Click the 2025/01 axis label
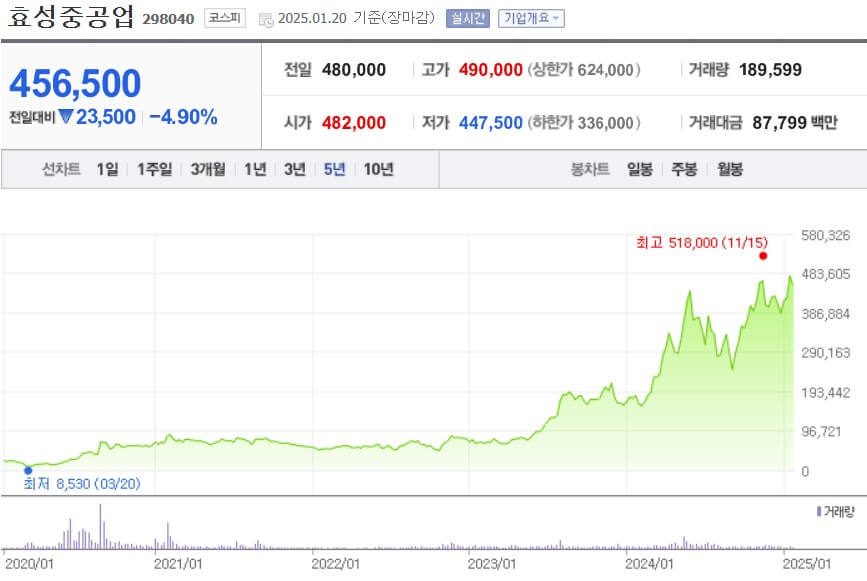 [x=807, y=564]
